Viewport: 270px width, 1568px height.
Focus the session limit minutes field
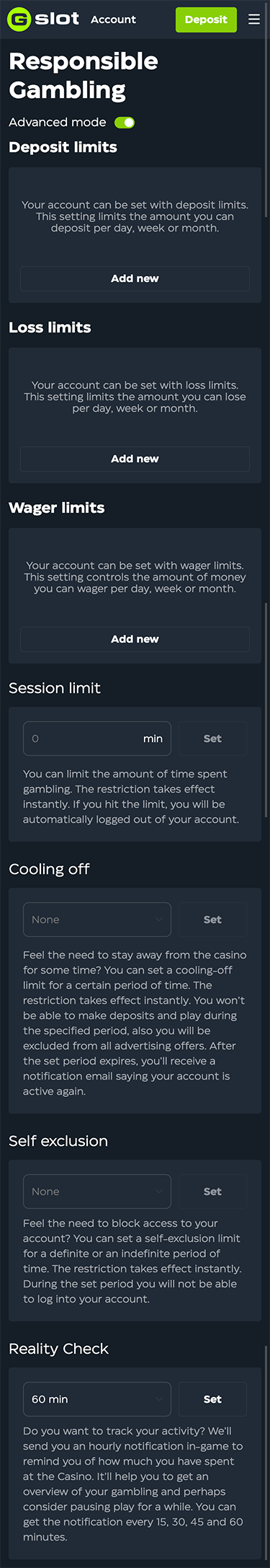[x=97, y=739]
